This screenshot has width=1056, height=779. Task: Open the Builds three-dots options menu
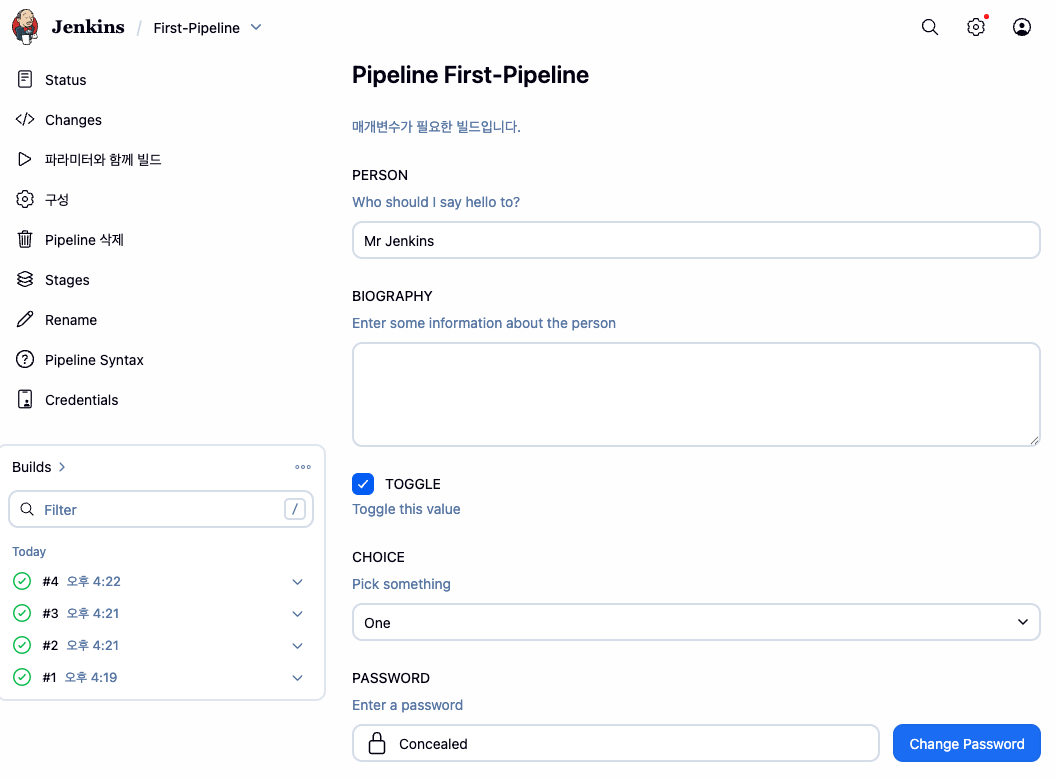click(303, 467)
